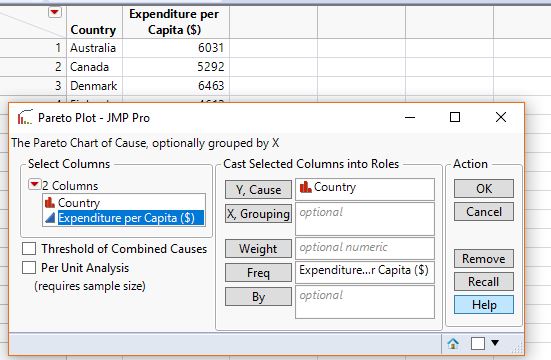Screen dimensions: 551x360
Task: Minimize the Pareto Plot dialog
Action: click(410, 117)
